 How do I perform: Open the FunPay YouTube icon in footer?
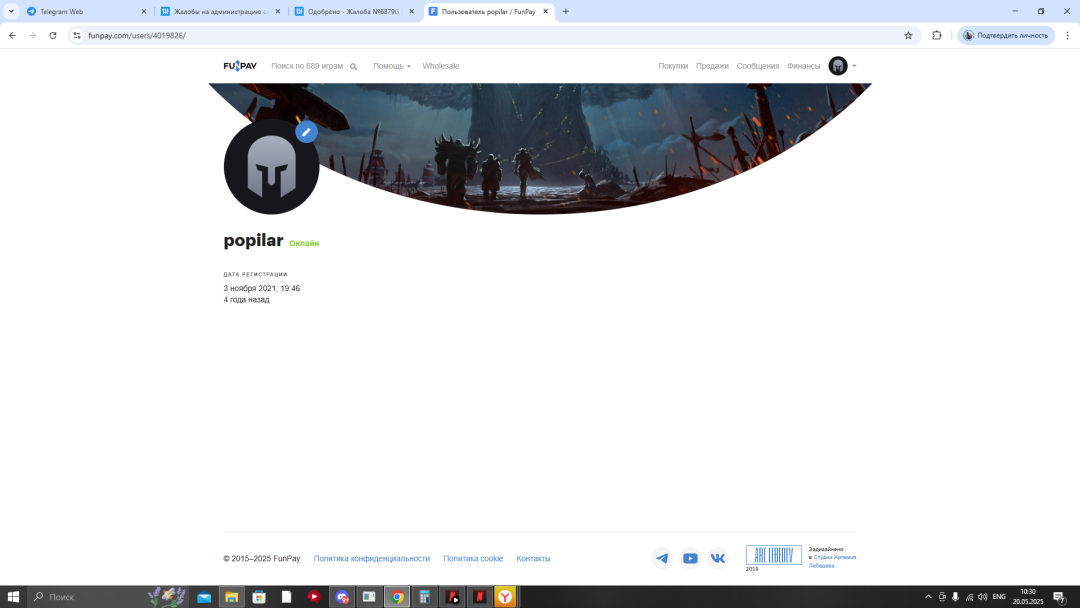(x=690, y=558)
